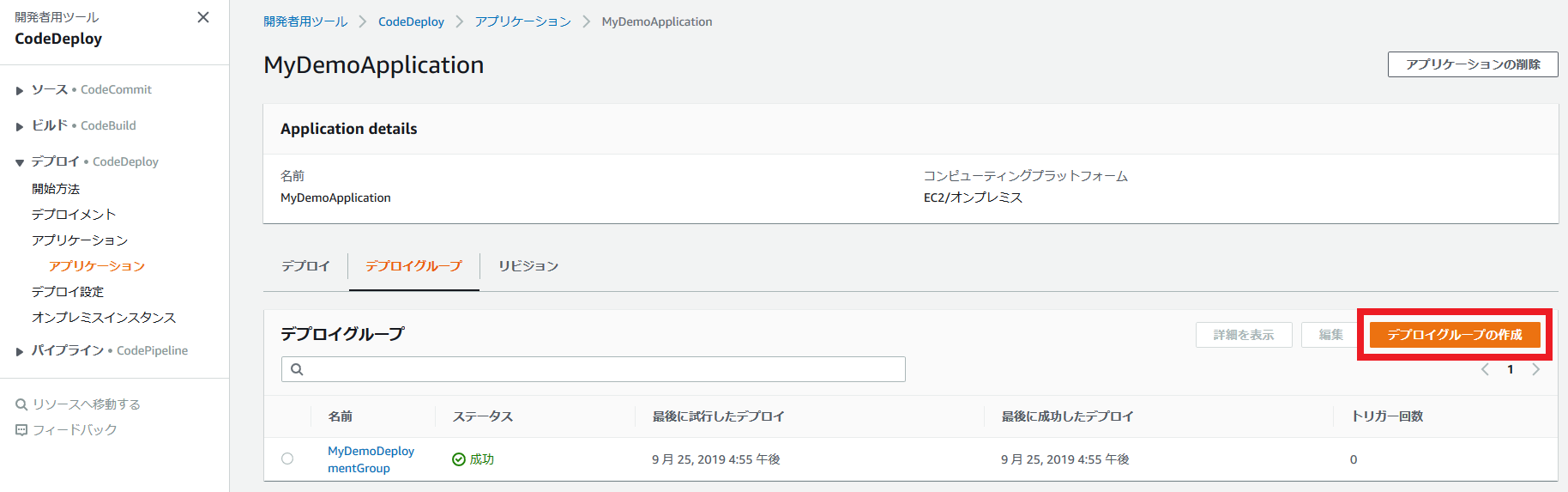Click the deployment group search field

(x=594, y=369)
